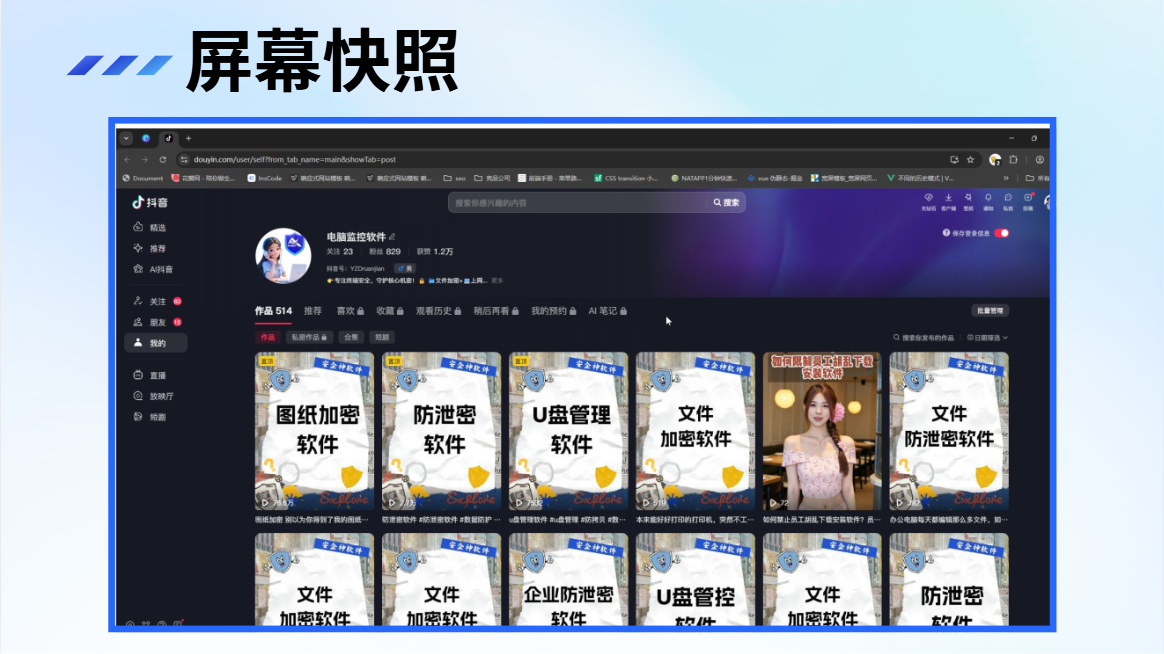Switch to the 喜欢 tab

click(x=350, y=311)
